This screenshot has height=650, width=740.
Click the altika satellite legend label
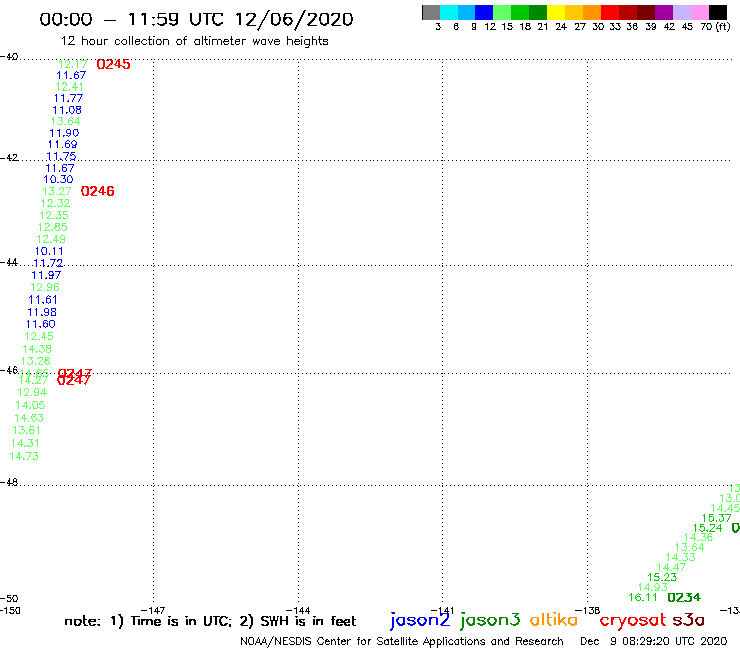(553, 620)
